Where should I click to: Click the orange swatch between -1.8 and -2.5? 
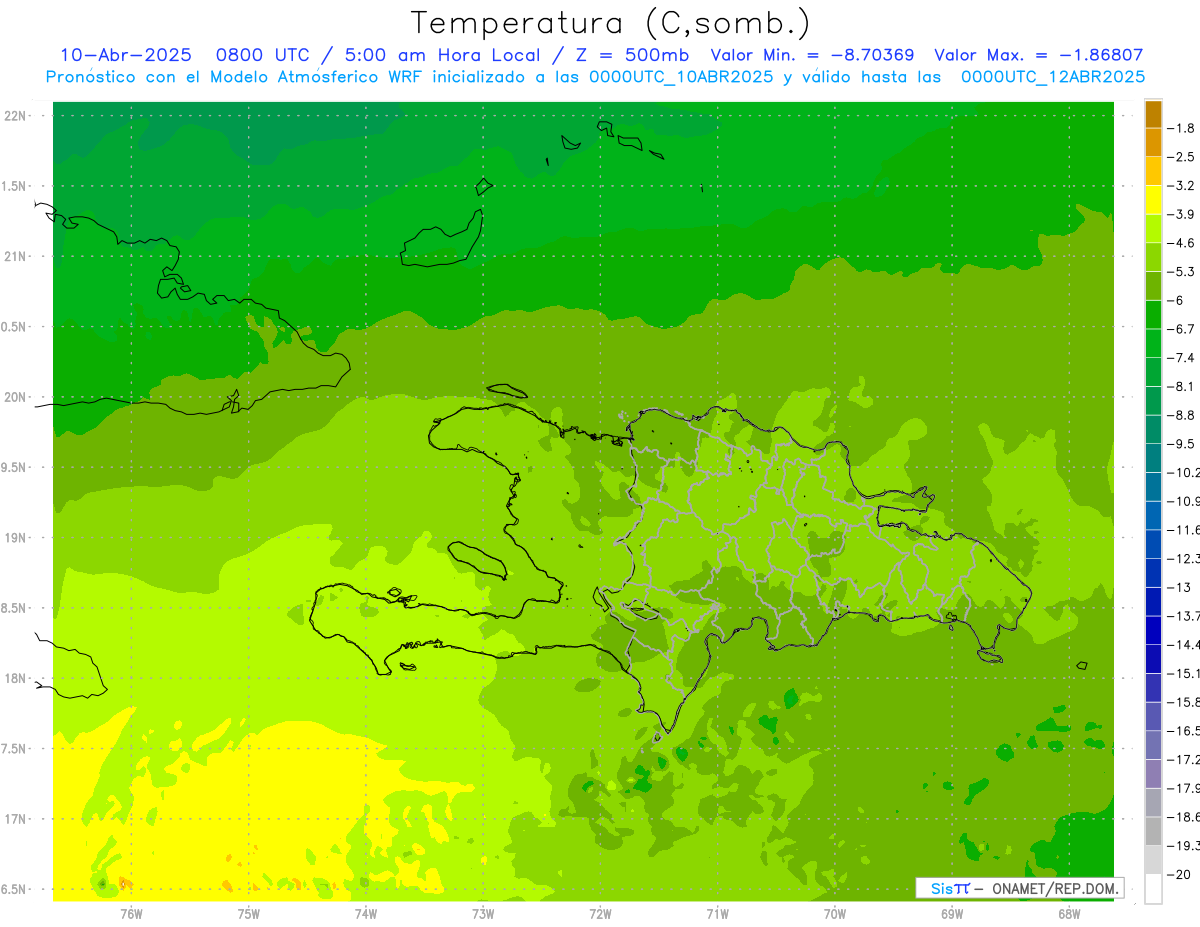click(x=1153, y=143)
